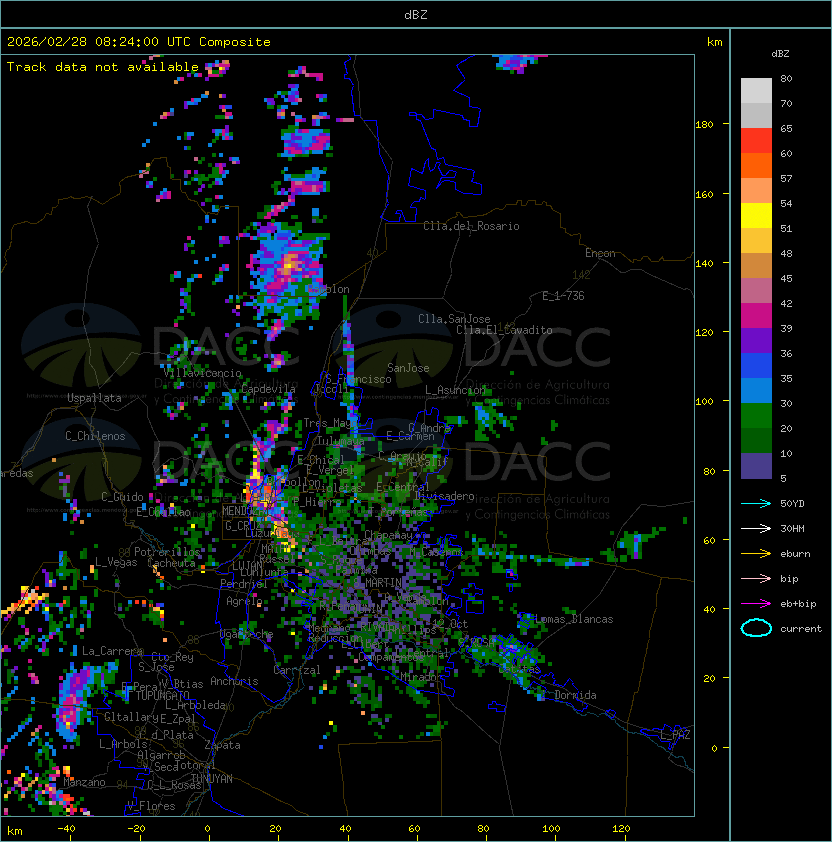Viewport: 832px width, 842px height.
Task: Click the white 30HM arrow symbol
Action: 756,528
